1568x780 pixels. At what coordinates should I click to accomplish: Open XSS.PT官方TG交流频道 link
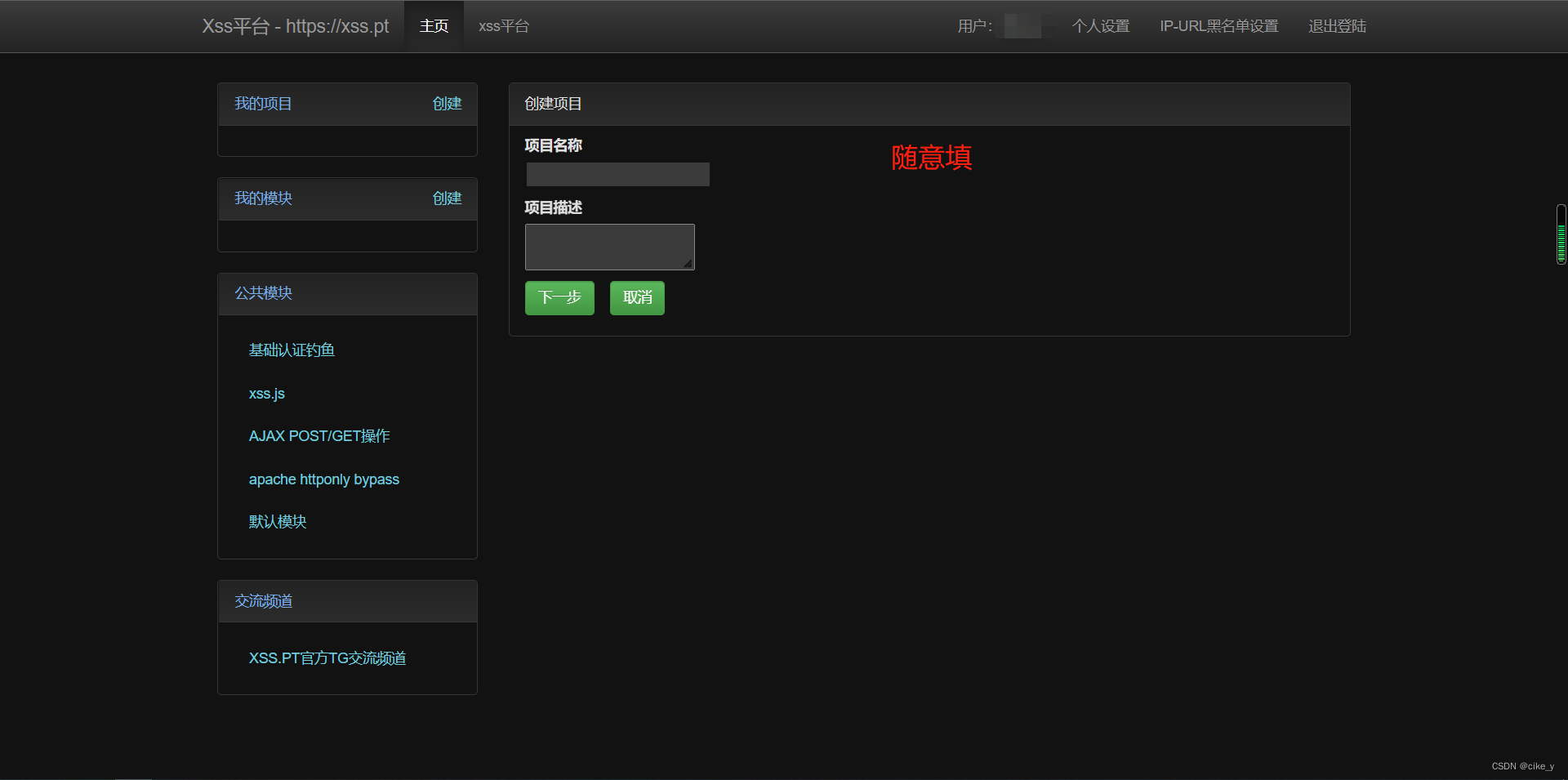327,658
